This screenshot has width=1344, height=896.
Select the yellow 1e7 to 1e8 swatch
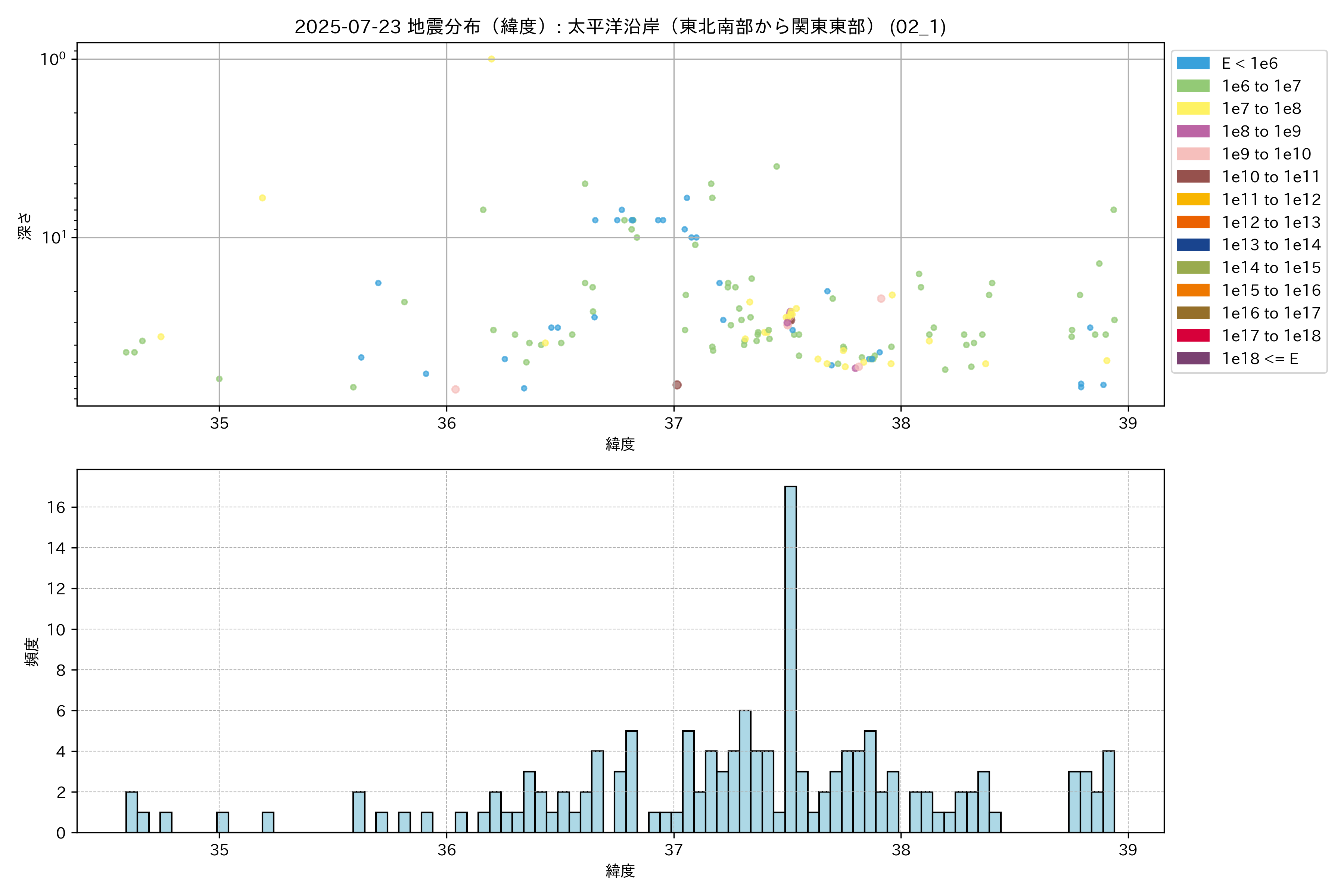1192,109
